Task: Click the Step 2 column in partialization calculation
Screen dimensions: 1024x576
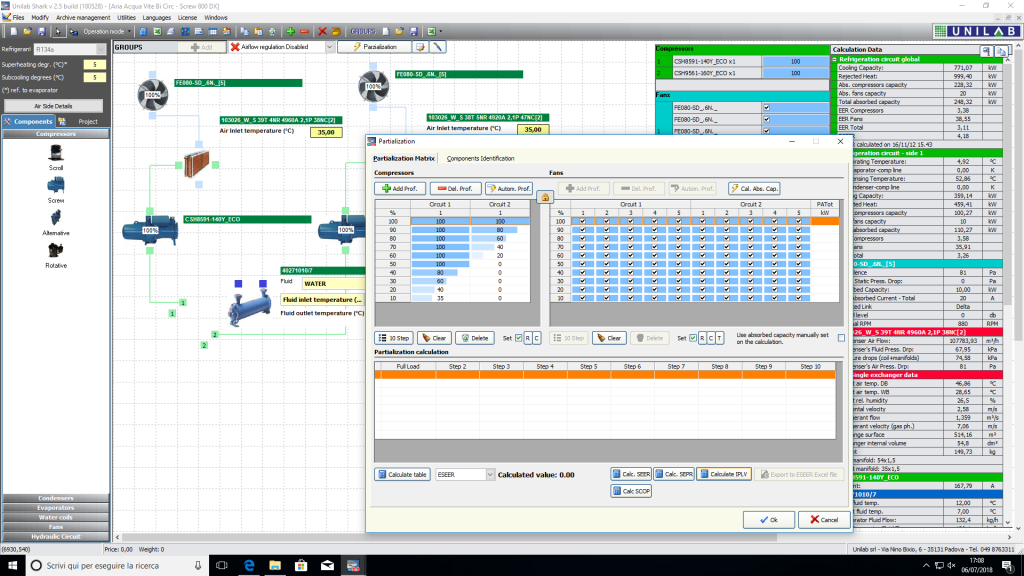Action: pyautogui.click(x=457, y=367)
